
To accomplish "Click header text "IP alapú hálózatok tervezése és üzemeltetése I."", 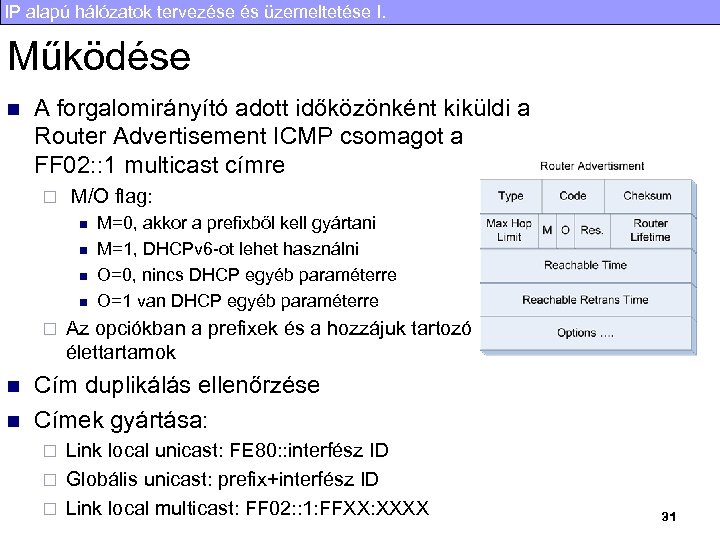I will [195, 11].
